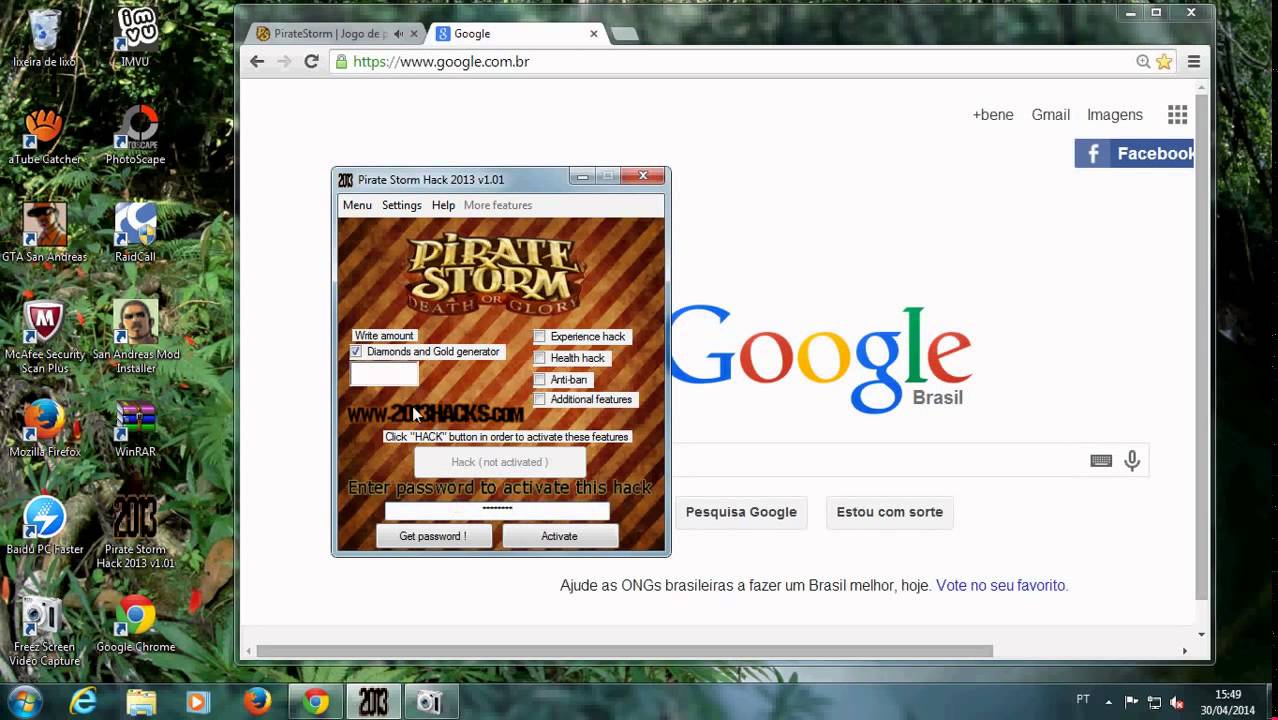
Task: Bookmark page with the star icon
Action: pos(1164,62)
